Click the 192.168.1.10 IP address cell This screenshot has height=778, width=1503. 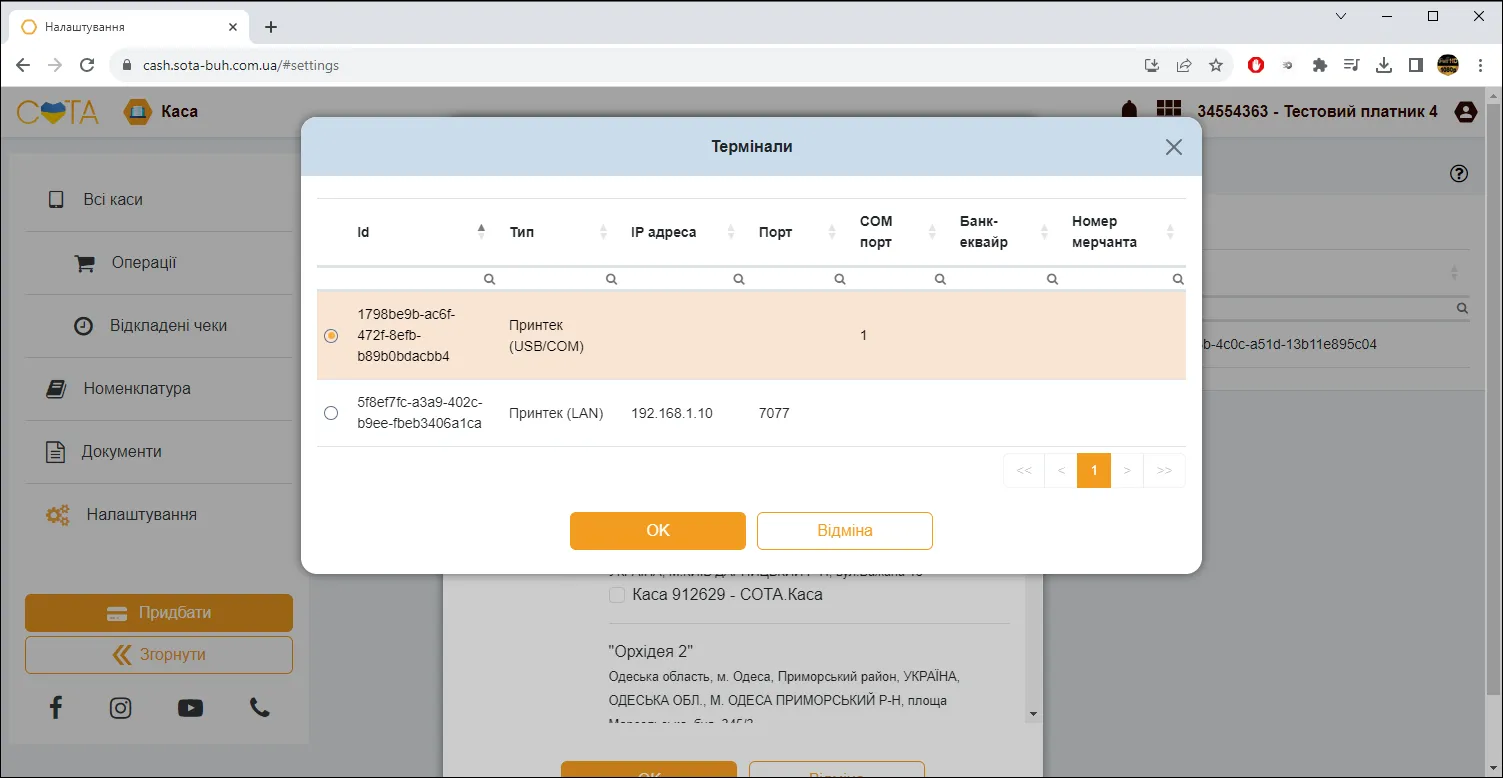pyautogui.click(x=672, y=413)
